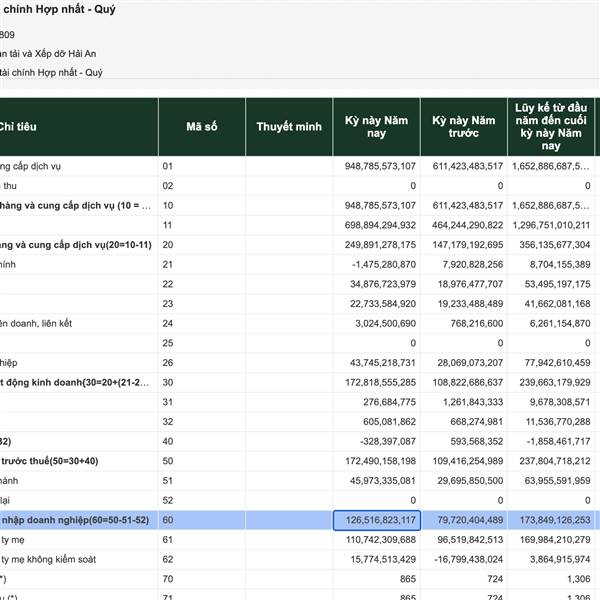Select value 3,024,500,690 in row 24
Image resolution: width=600 pixels, height=600 pixels.
tap(385, 323)
